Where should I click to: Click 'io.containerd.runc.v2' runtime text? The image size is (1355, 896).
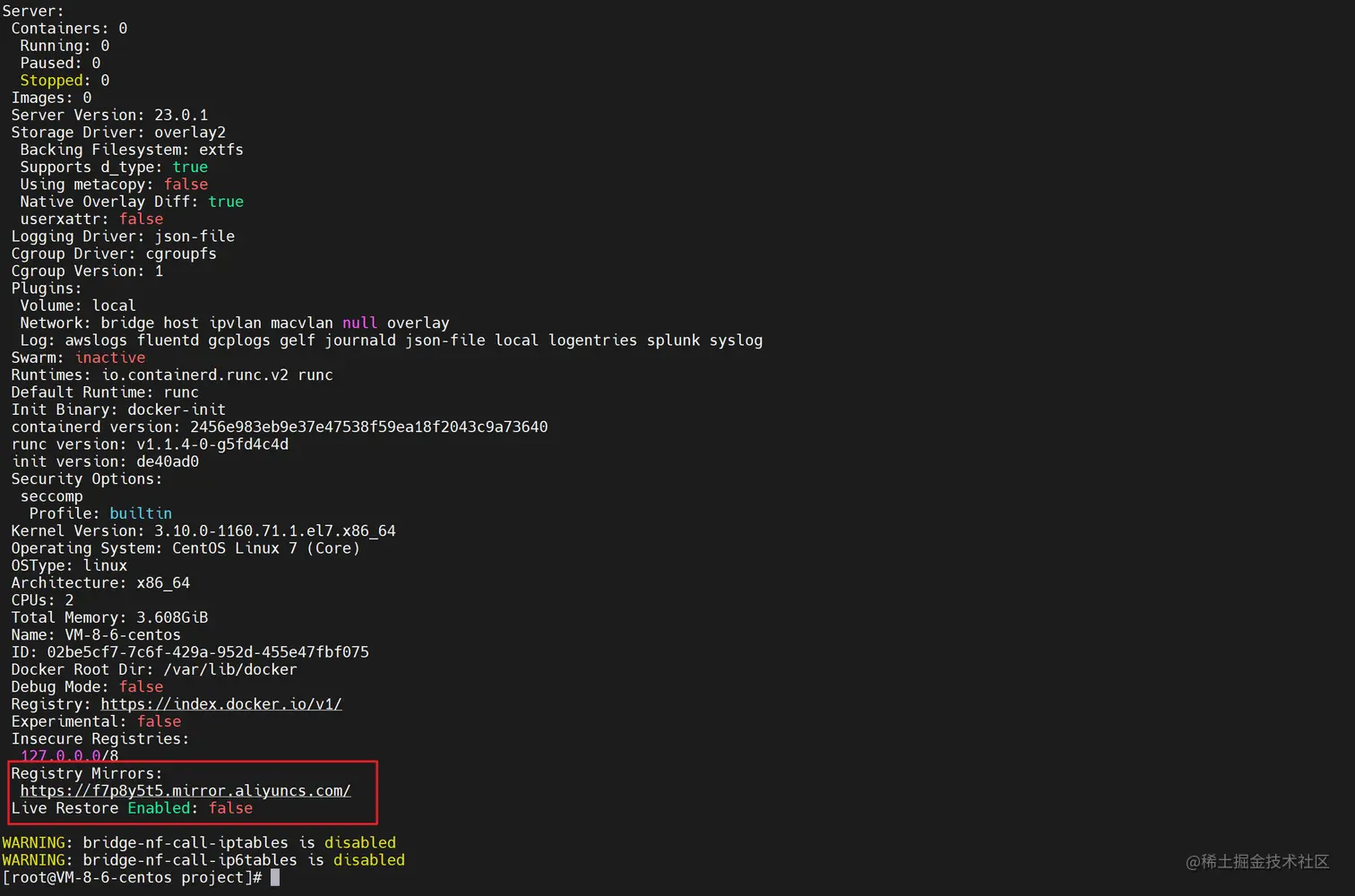pyautogui.click(x=194, y=375)
